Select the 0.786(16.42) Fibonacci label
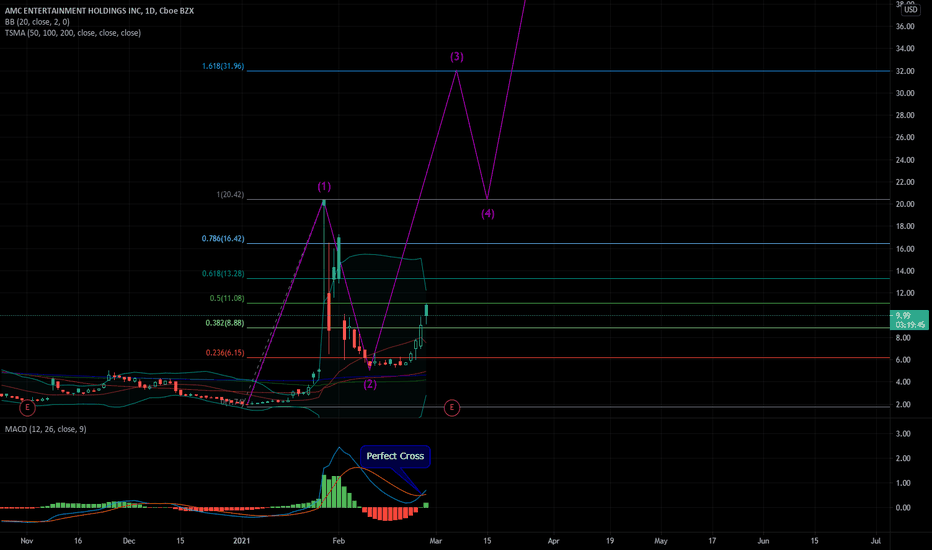This screenshot has width=932, height=550. point(223,238)
